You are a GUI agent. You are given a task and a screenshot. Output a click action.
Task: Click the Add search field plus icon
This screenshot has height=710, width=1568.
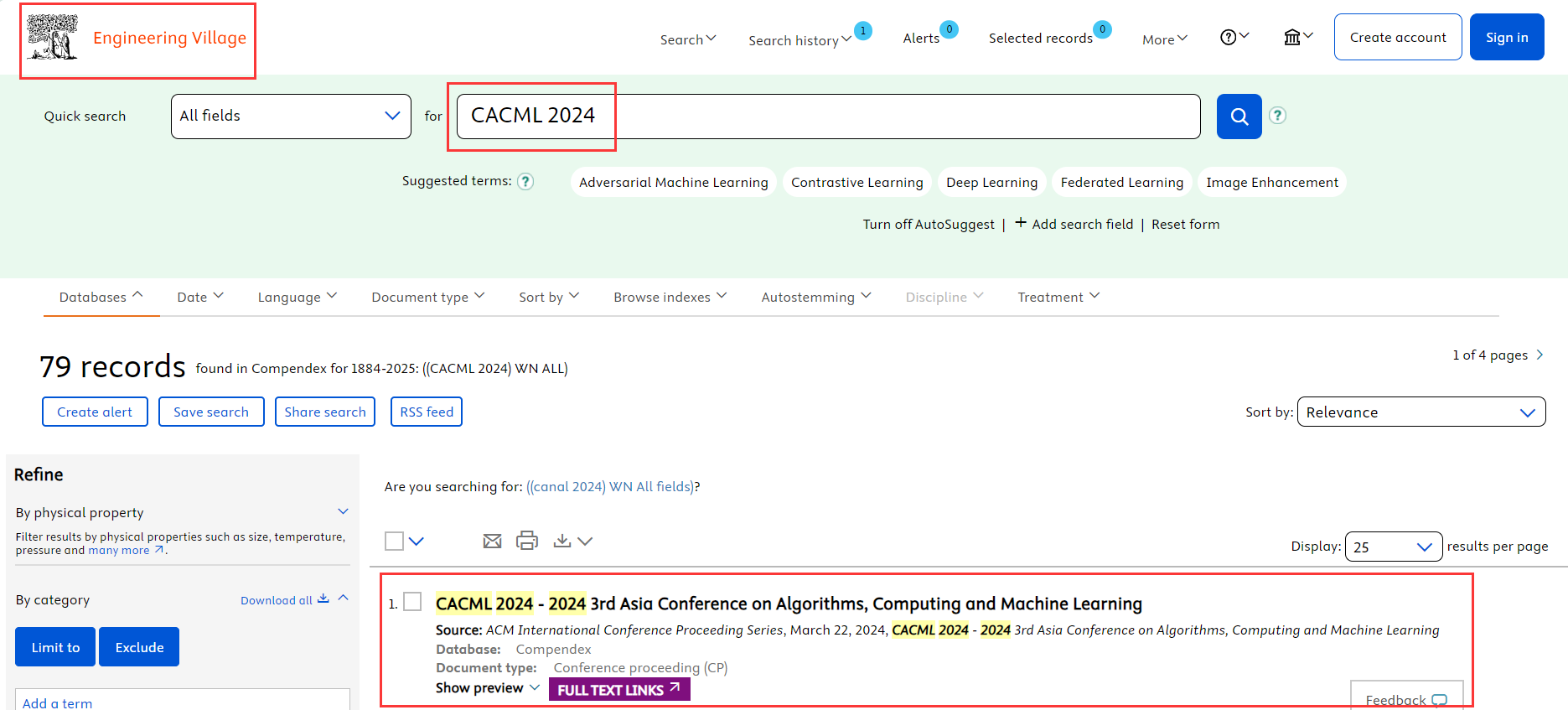coord(1021,223)
